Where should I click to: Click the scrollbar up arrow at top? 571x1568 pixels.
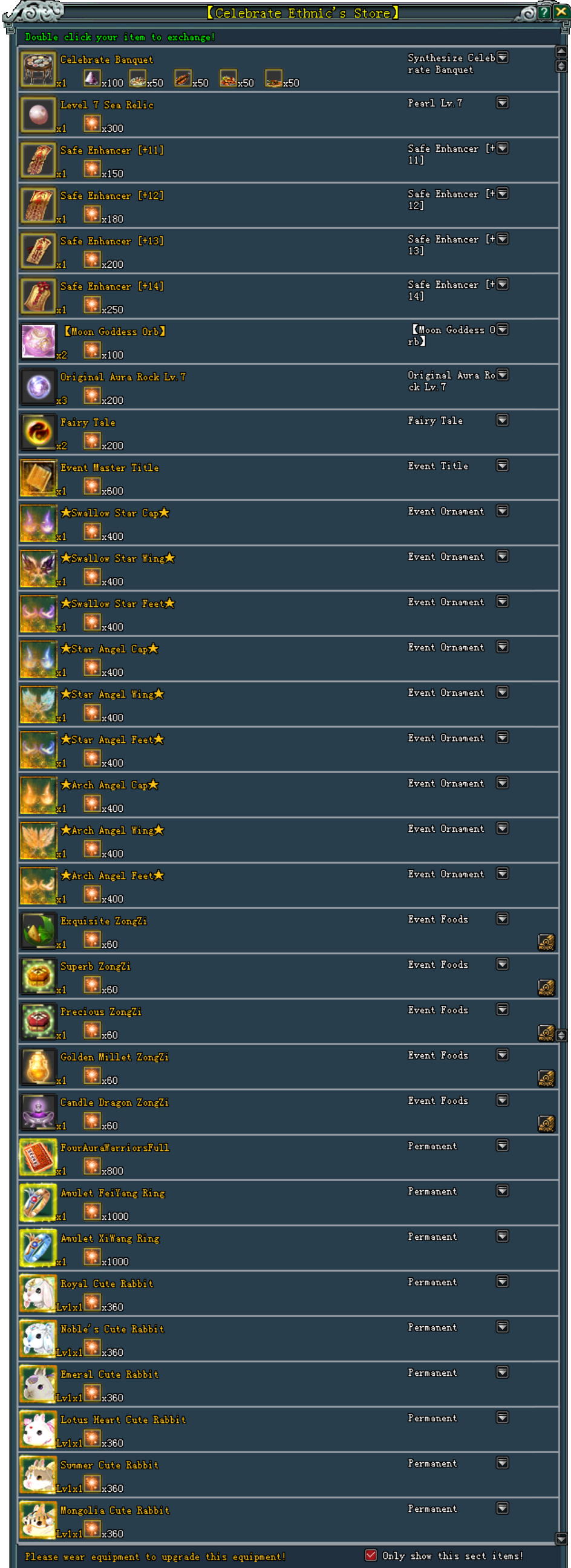point(561,51)
